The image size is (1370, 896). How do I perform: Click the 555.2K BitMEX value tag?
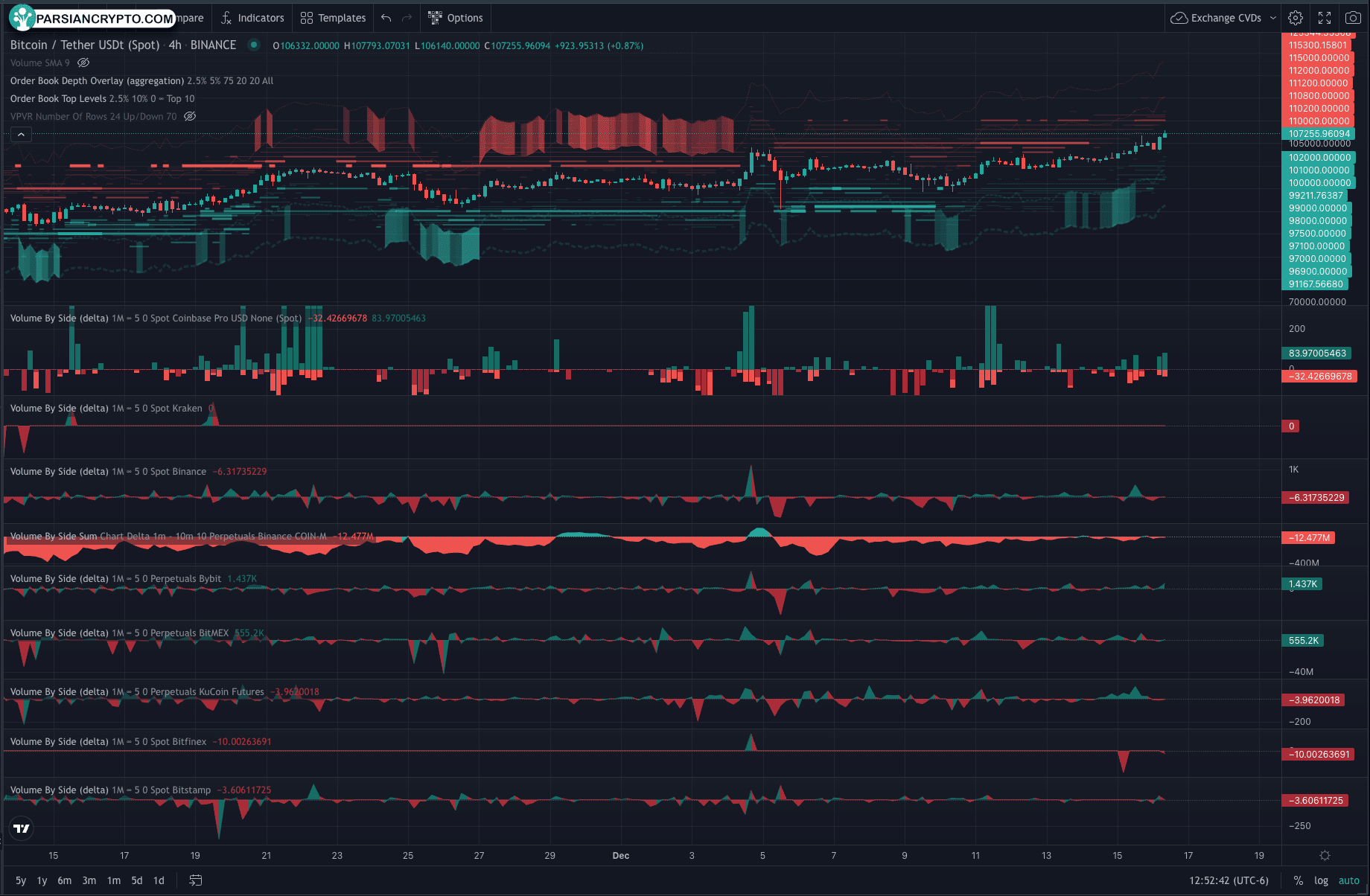click(x=1303, y=641)
